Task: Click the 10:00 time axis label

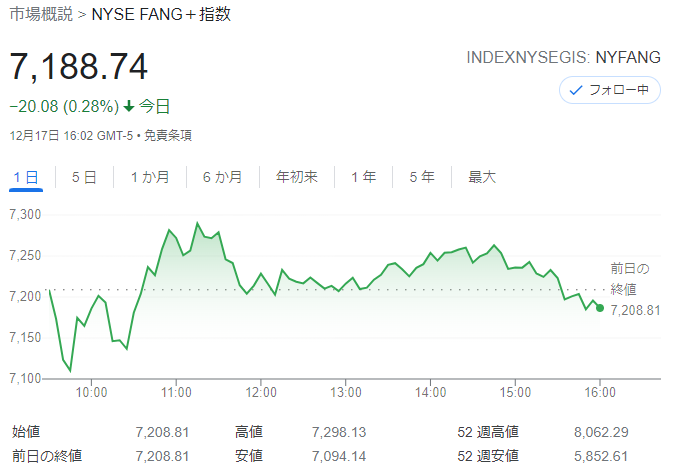Action: (91, 392)
